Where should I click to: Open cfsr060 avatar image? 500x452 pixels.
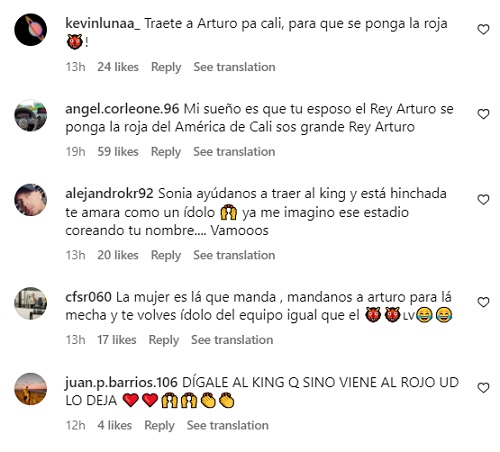click(x=31, y=303)
